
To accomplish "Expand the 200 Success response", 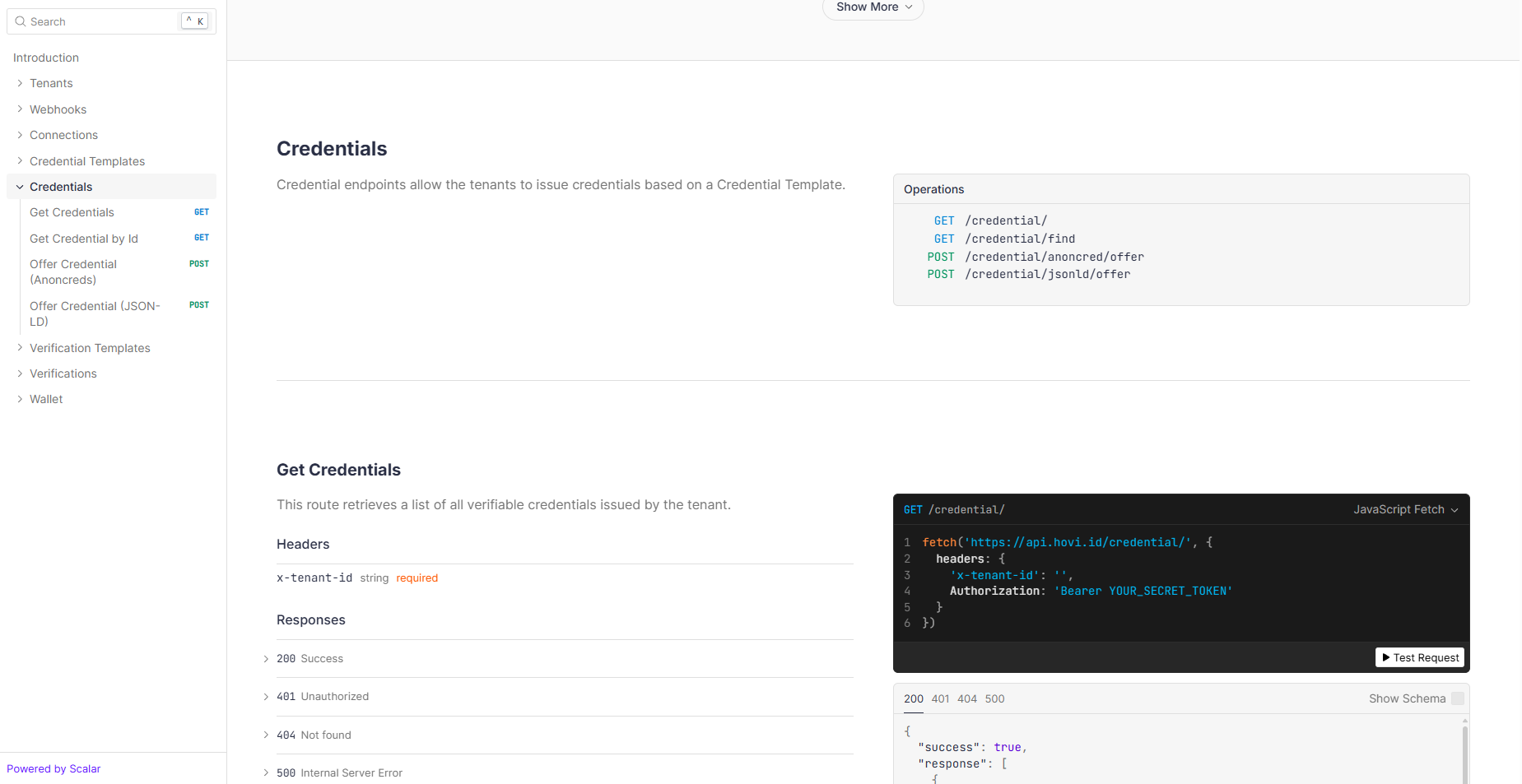I will [310, 659].
